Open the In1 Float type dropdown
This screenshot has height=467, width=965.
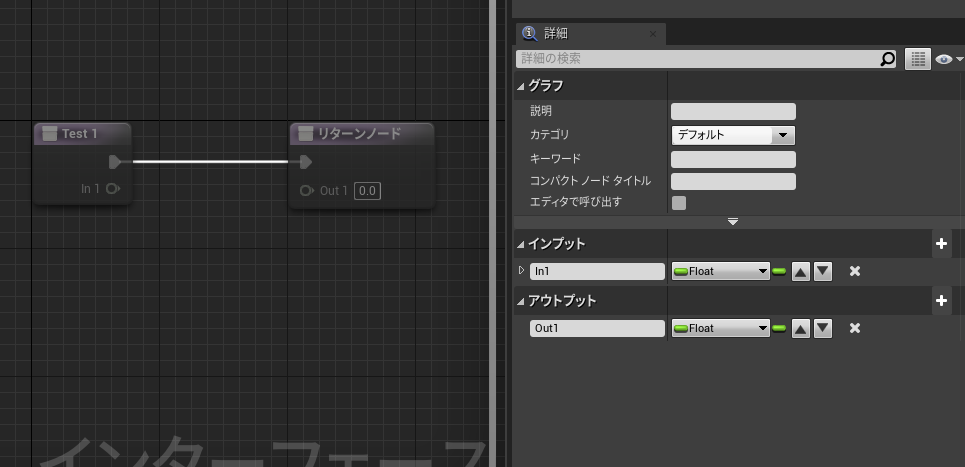pos(721,271)
